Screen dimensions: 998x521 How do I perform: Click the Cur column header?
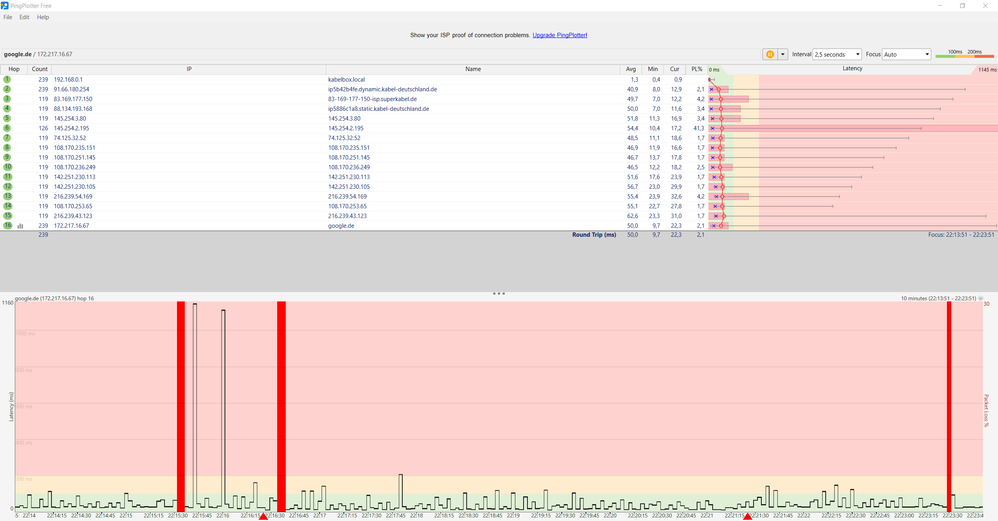(674, 69)
